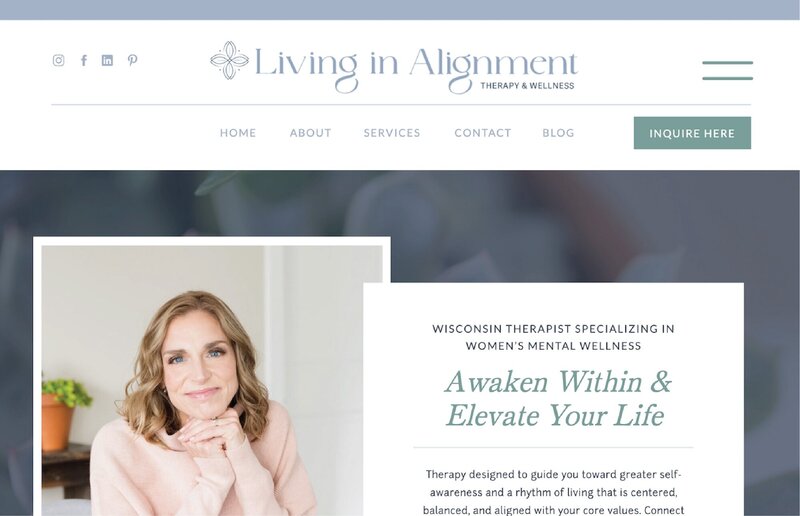The height and width of the screenshot is (516, 800).
Task: Navigate to the Contact page
Action: coord(483,133)
